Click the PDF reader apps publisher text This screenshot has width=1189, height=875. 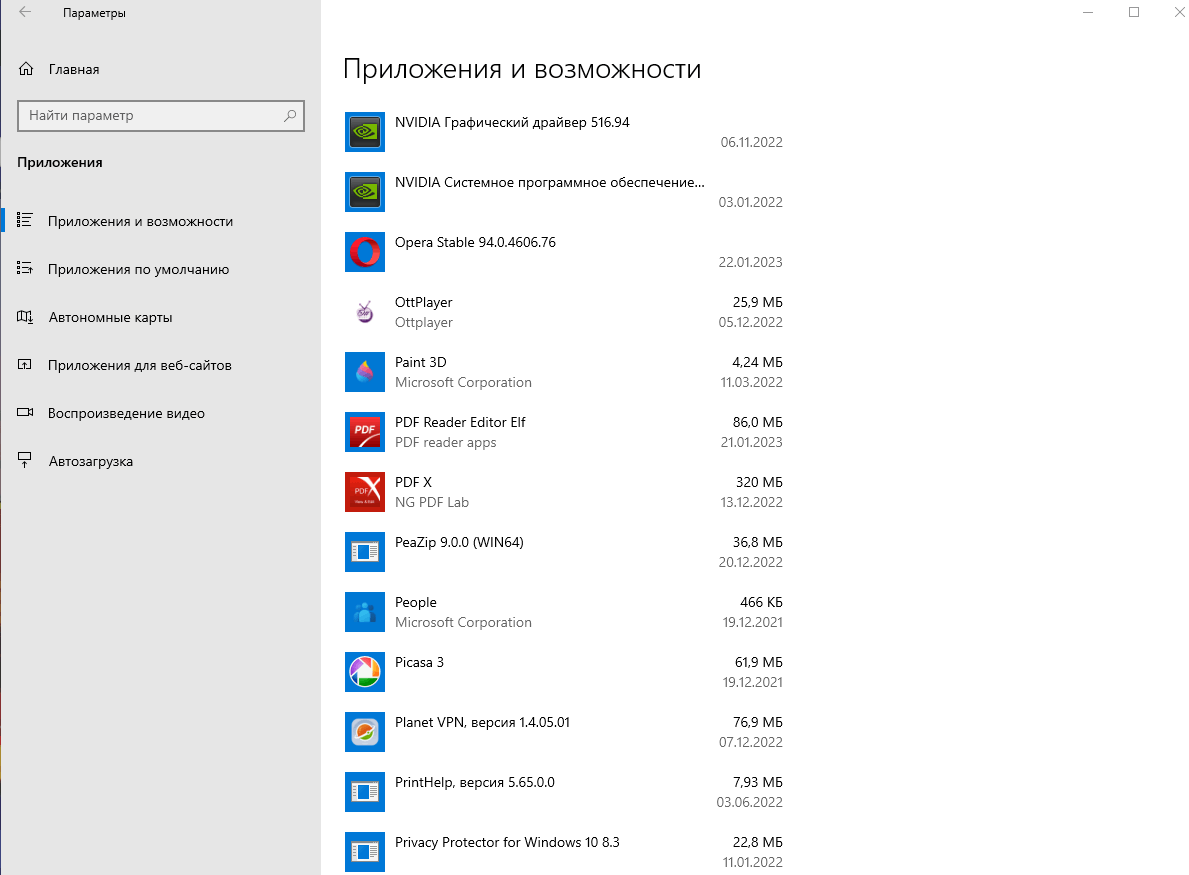[x=446, y=442]
